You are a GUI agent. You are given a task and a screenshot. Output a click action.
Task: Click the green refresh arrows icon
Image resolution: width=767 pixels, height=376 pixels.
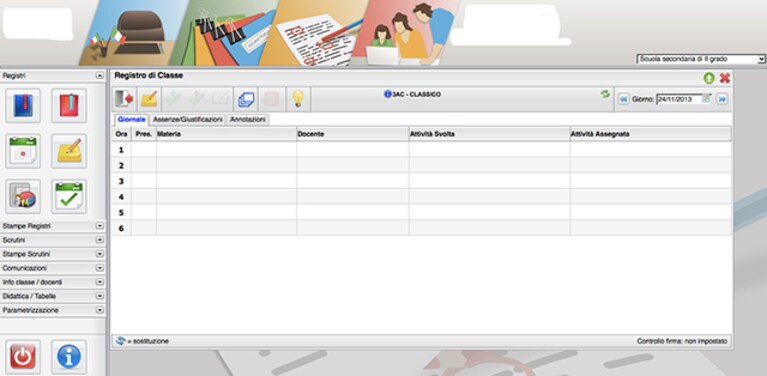pos(606,94)
